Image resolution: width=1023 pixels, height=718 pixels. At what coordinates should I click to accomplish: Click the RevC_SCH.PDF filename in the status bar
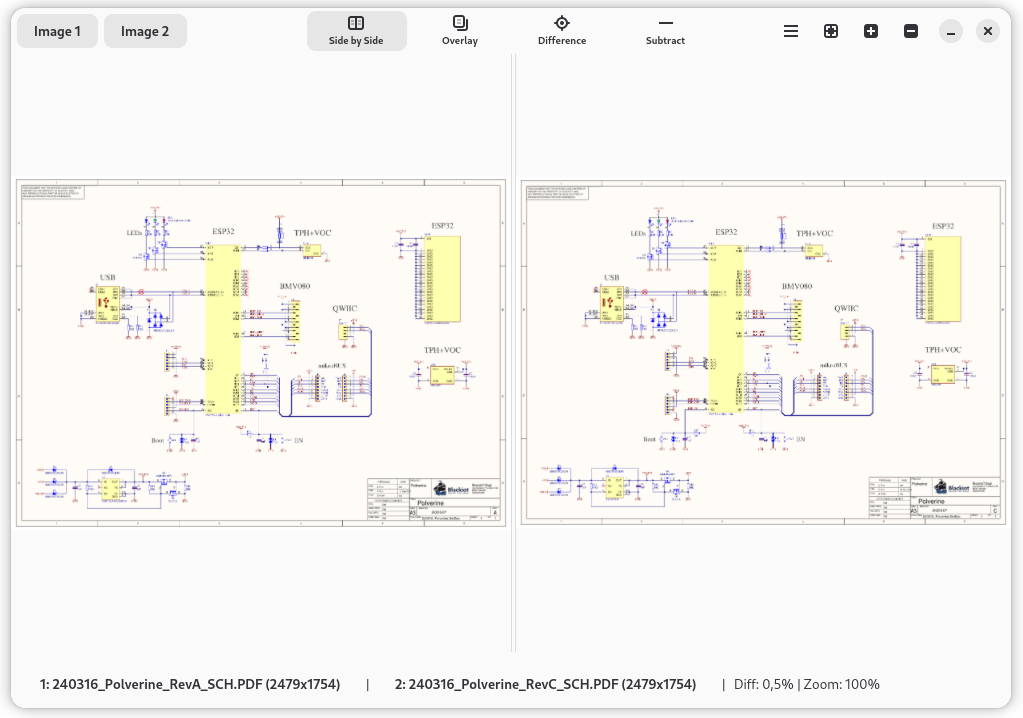click(545, 685)
